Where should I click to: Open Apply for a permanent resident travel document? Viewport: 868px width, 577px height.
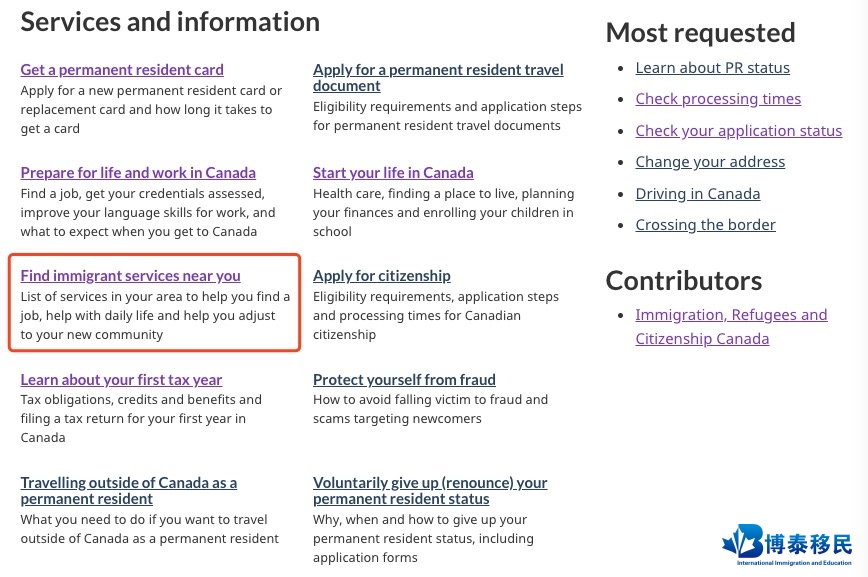pos(438,78)
